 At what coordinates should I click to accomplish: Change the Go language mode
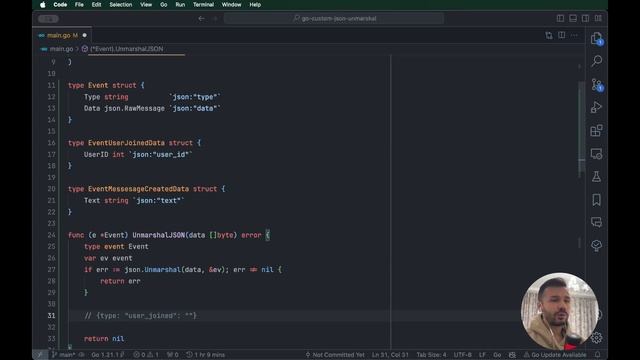coord(497,355)
